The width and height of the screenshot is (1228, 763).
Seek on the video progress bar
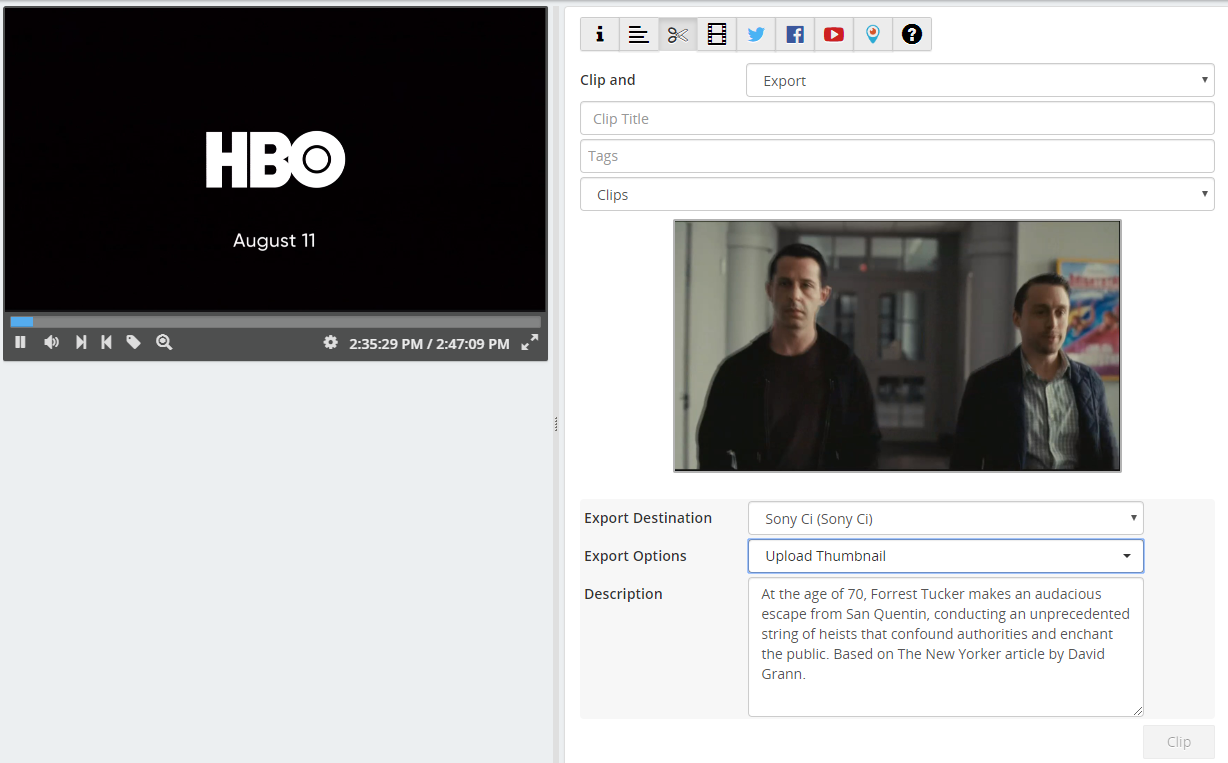(275, 322)
